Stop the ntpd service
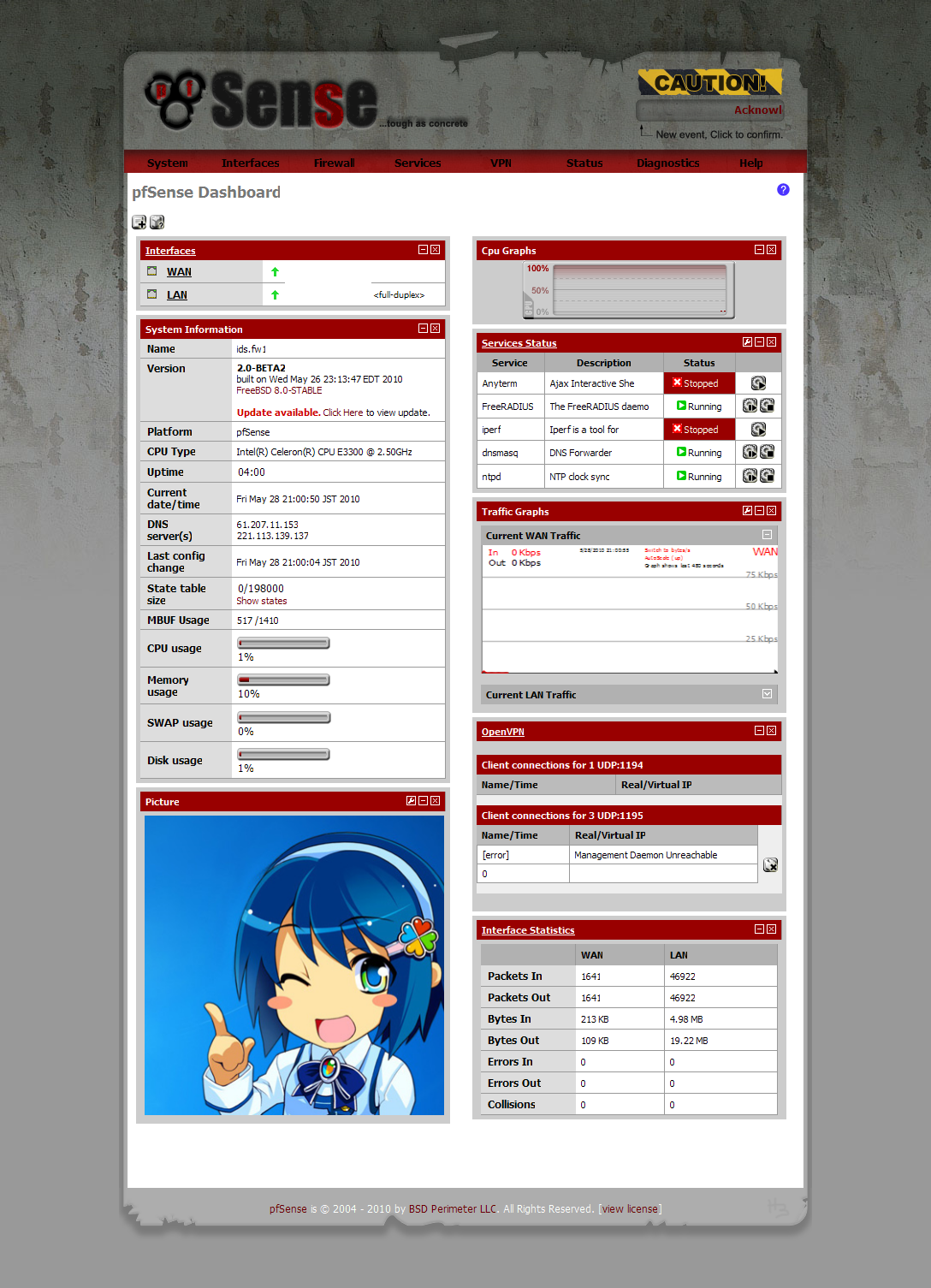 point(767,476)
